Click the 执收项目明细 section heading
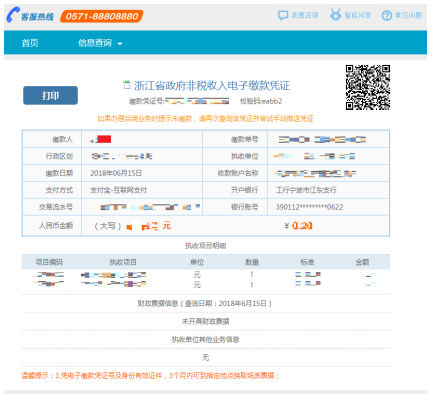 (x=206, y=246)
